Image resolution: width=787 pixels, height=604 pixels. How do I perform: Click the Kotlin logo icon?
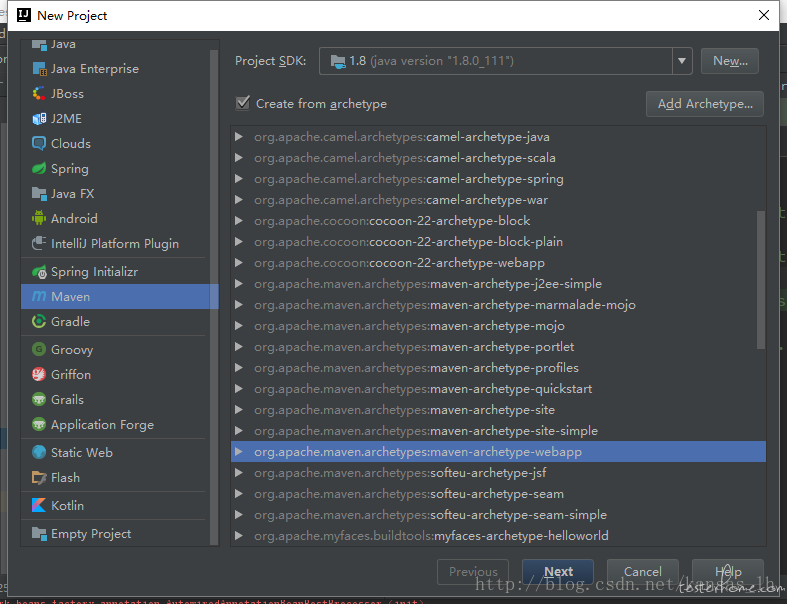39,505
